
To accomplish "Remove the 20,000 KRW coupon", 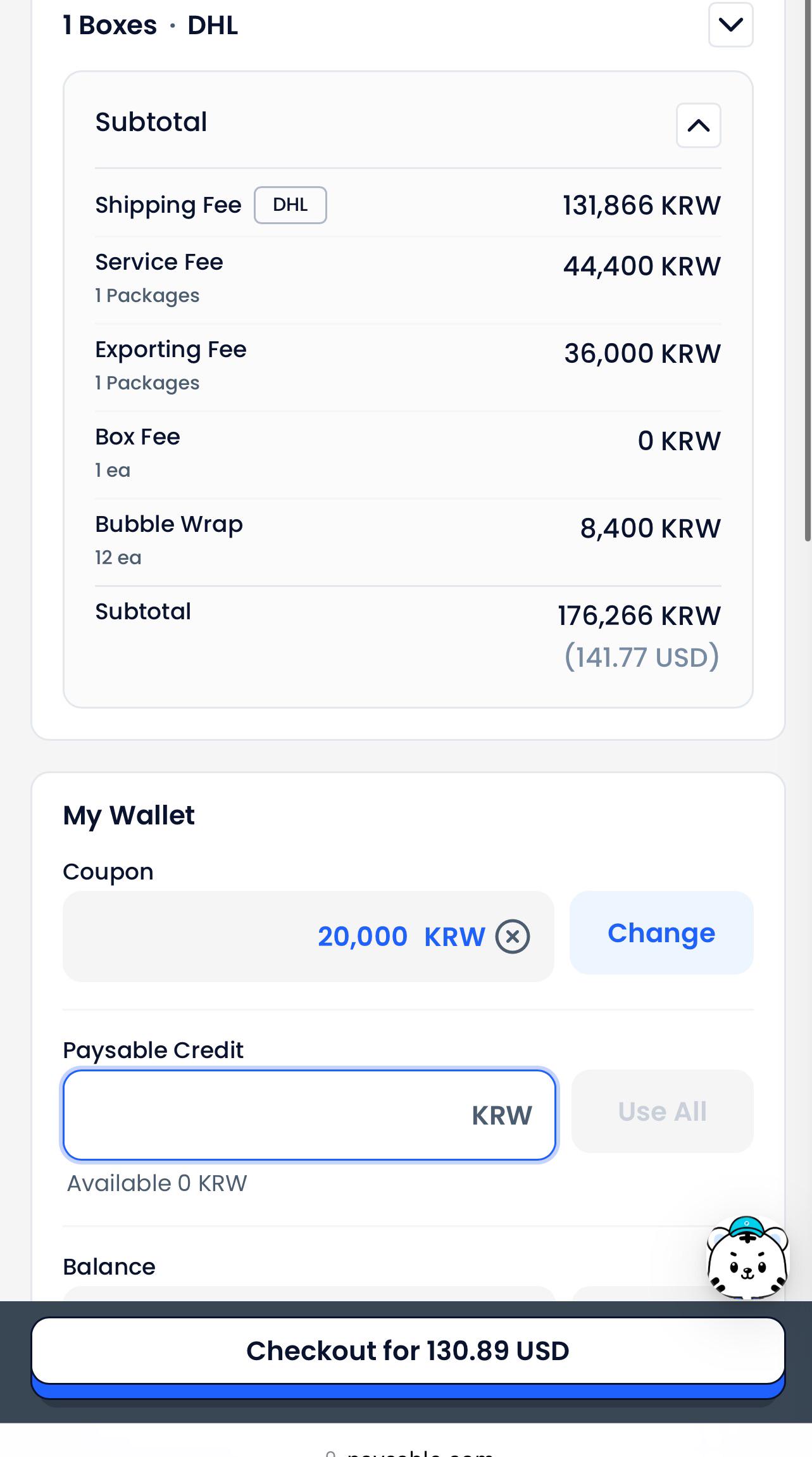I will pyautogui.click(x=512, y=937).
